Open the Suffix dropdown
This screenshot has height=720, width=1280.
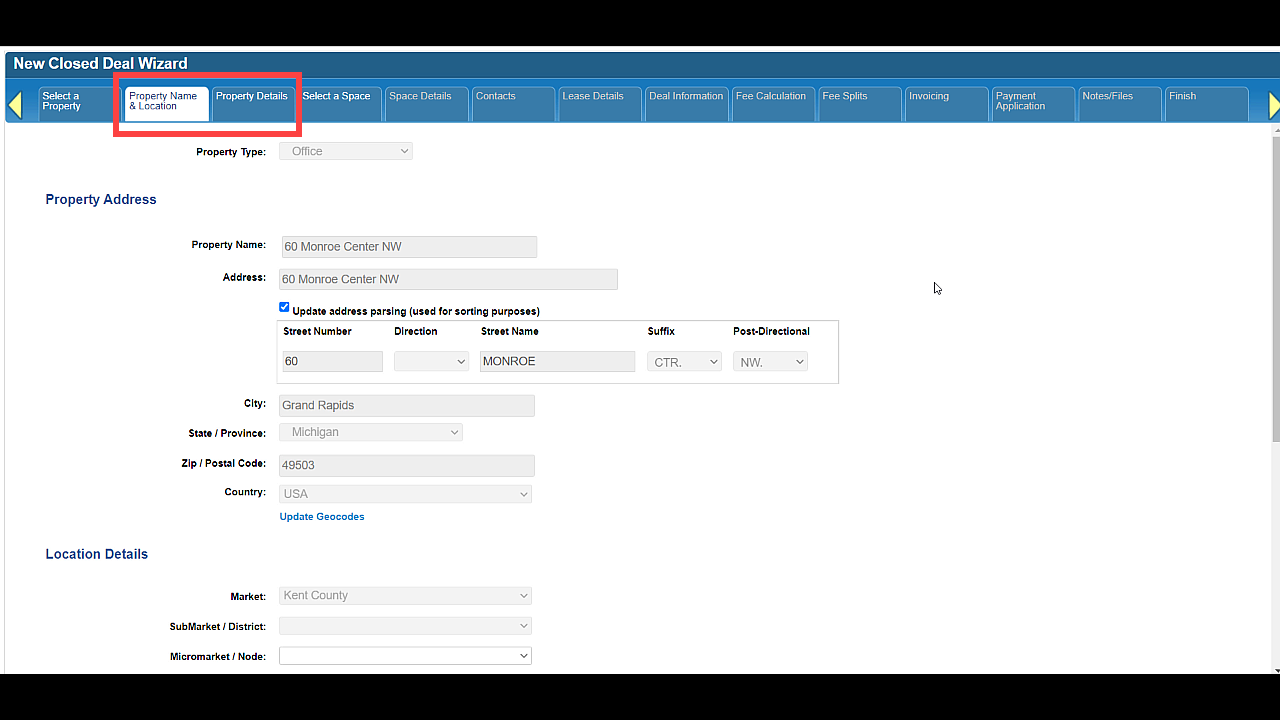(x=685, y=362)
